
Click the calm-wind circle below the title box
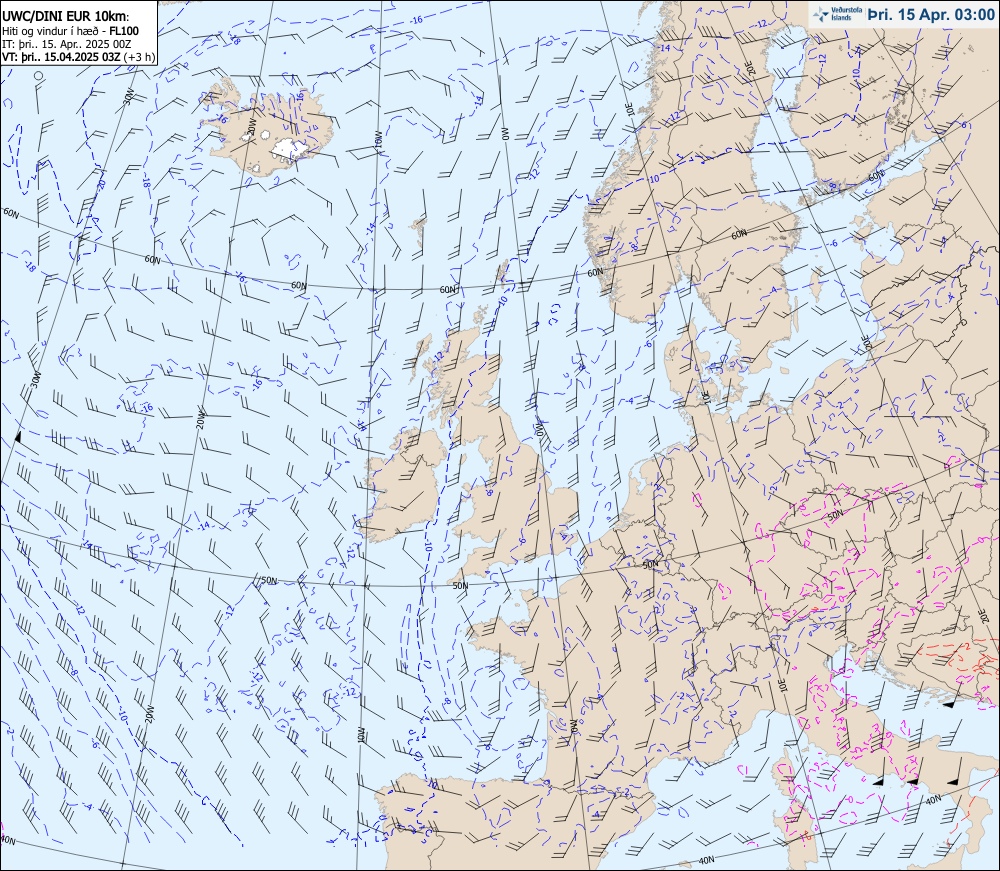click(38, 76)
